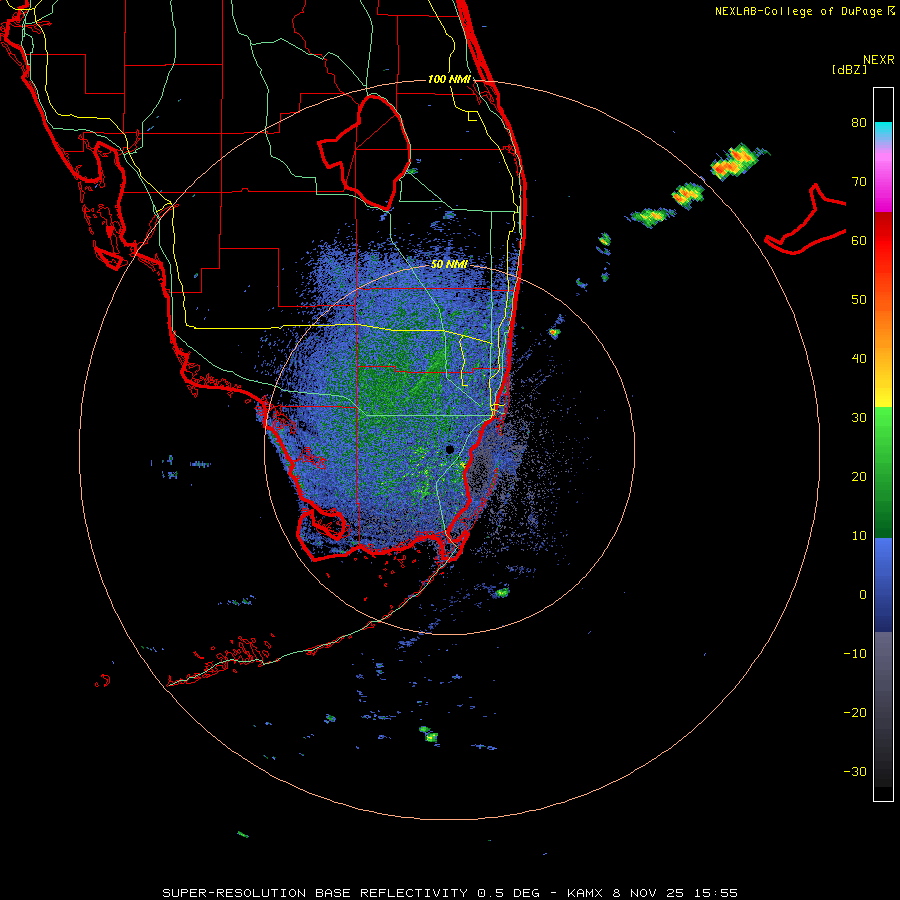Click the 10 value on the dBZ scale
Screen dimensions: 900x900
tap(859, 536)
